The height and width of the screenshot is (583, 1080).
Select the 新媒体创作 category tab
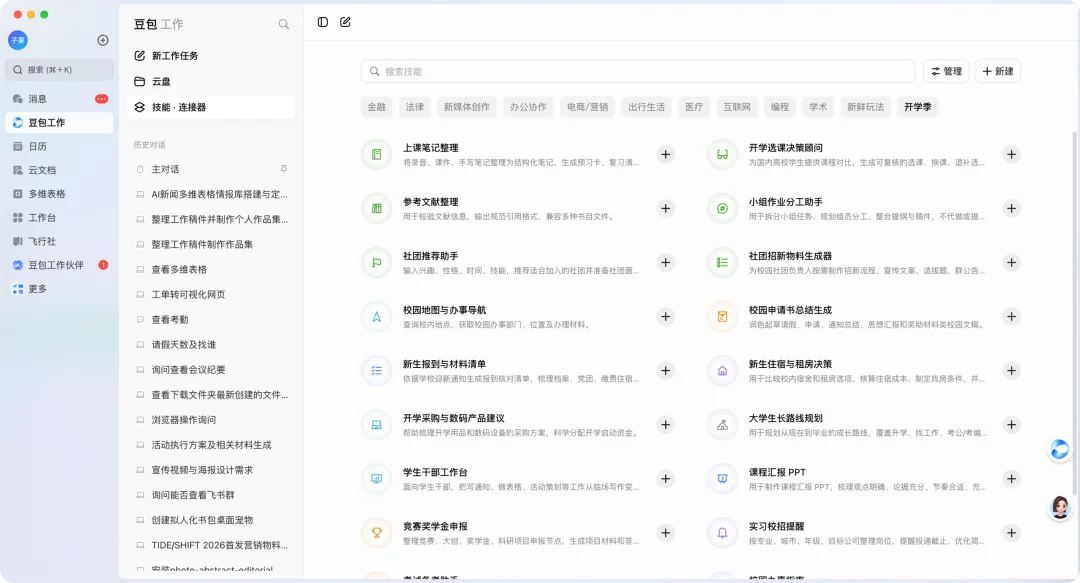tap(466, 107)
